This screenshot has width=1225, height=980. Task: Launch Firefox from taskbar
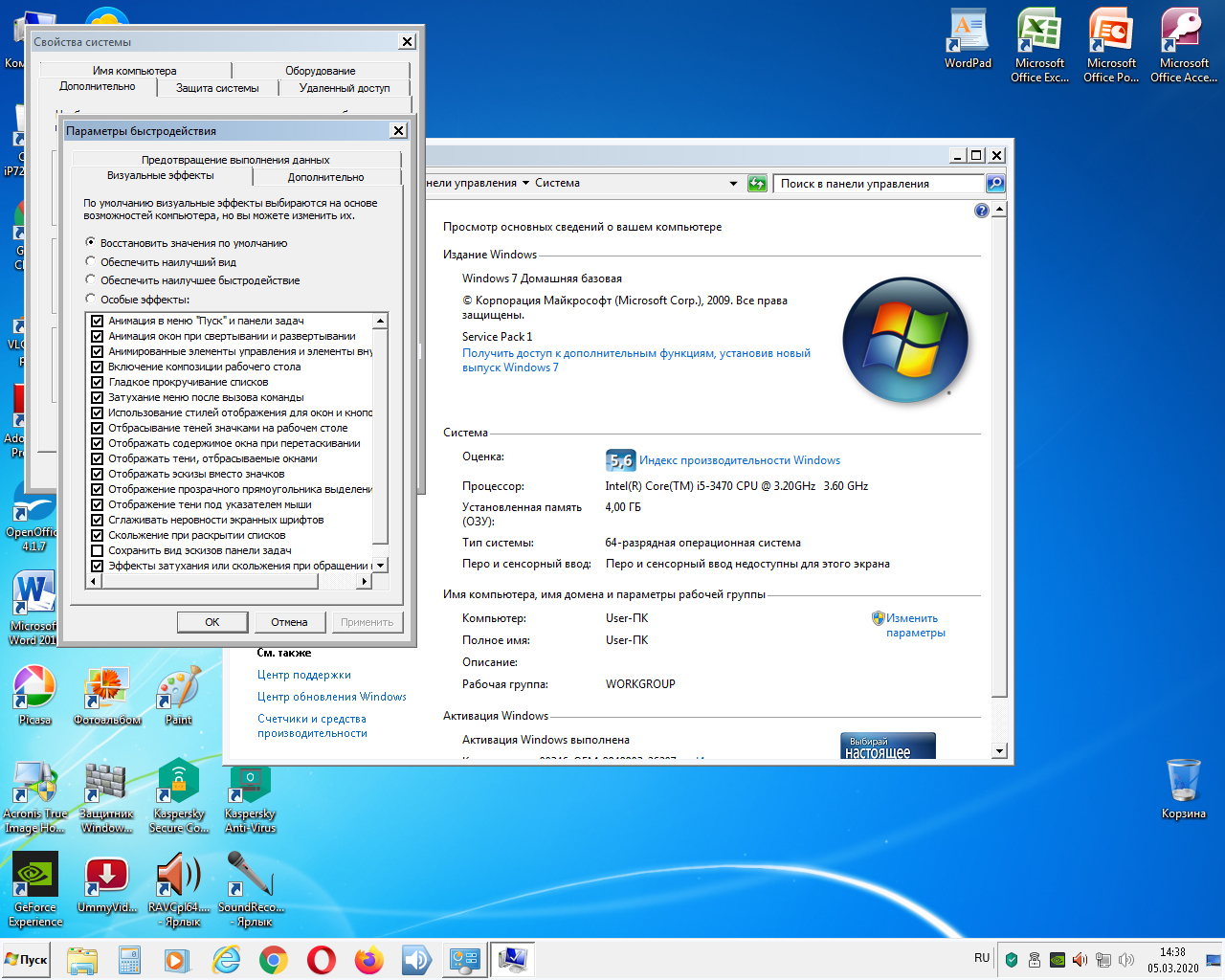(x=368, y=960)
